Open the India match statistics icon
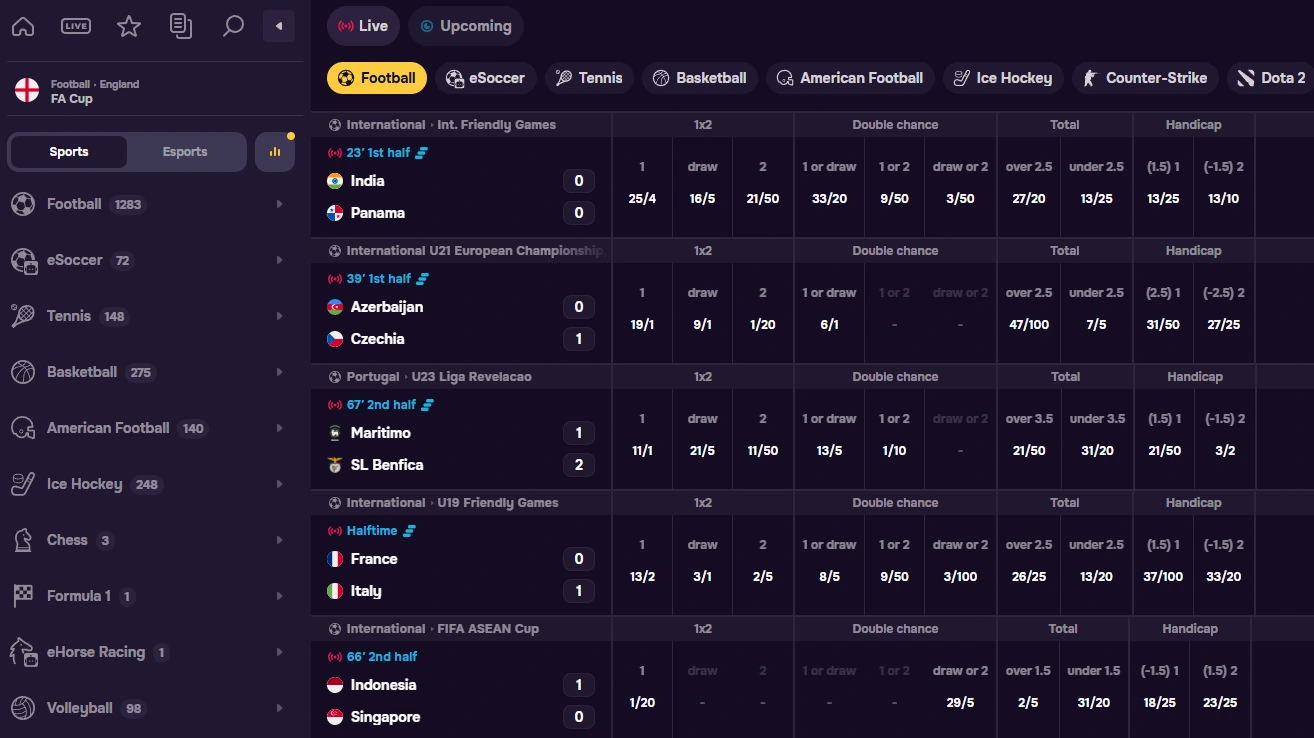 click(422, 153)
